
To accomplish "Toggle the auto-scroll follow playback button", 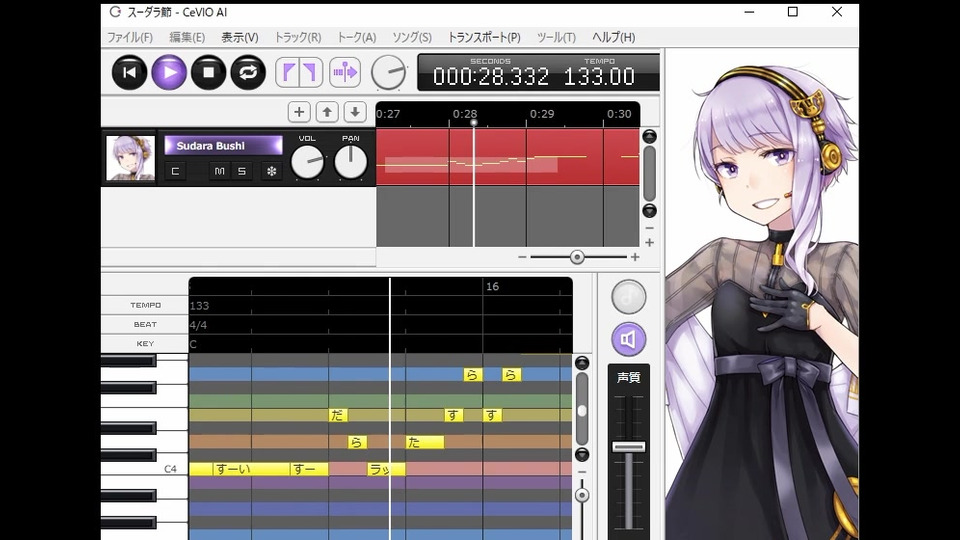I will click(345, 72).
